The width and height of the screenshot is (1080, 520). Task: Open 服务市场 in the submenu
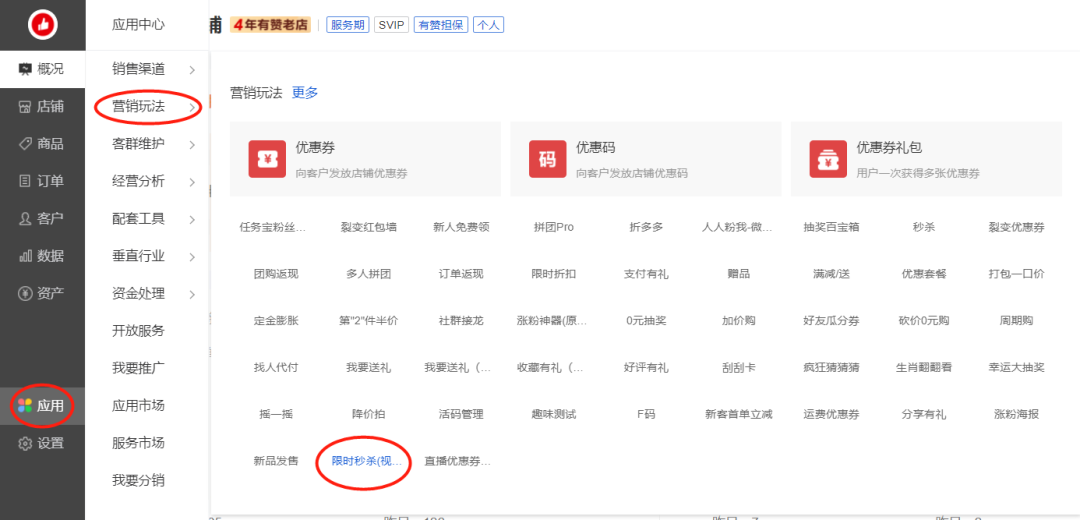[x=138, y=443]
